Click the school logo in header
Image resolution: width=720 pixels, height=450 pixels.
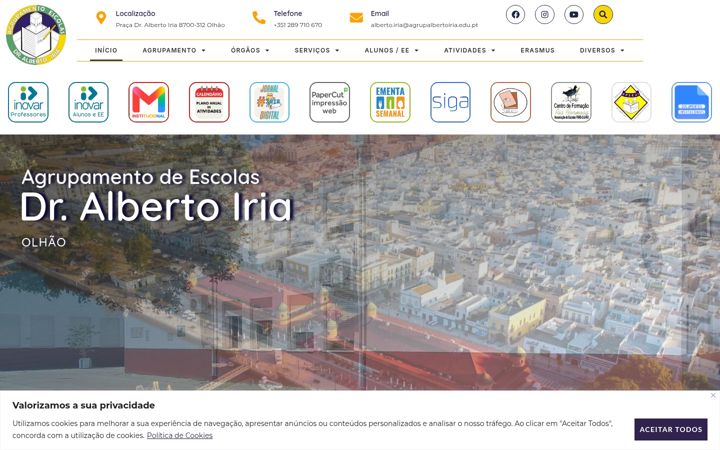click(36, 34)
